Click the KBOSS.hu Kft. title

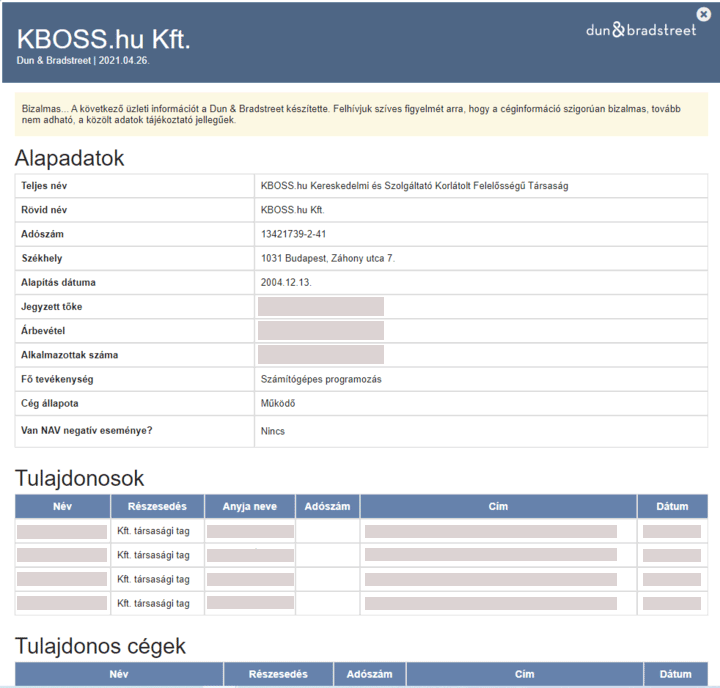[x=103, y=38]
